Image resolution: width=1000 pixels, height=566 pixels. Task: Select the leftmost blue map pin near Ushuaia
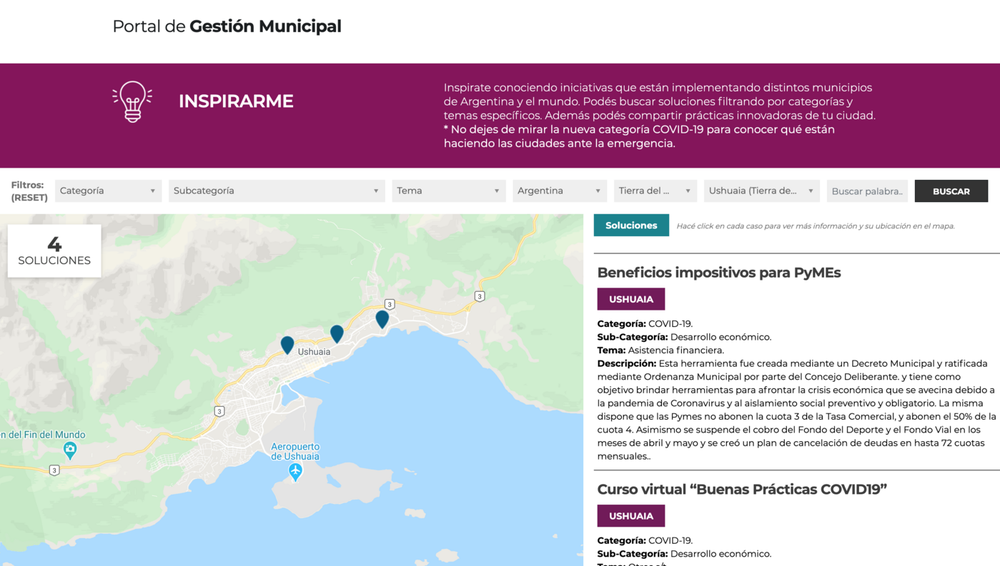(288, 345)
